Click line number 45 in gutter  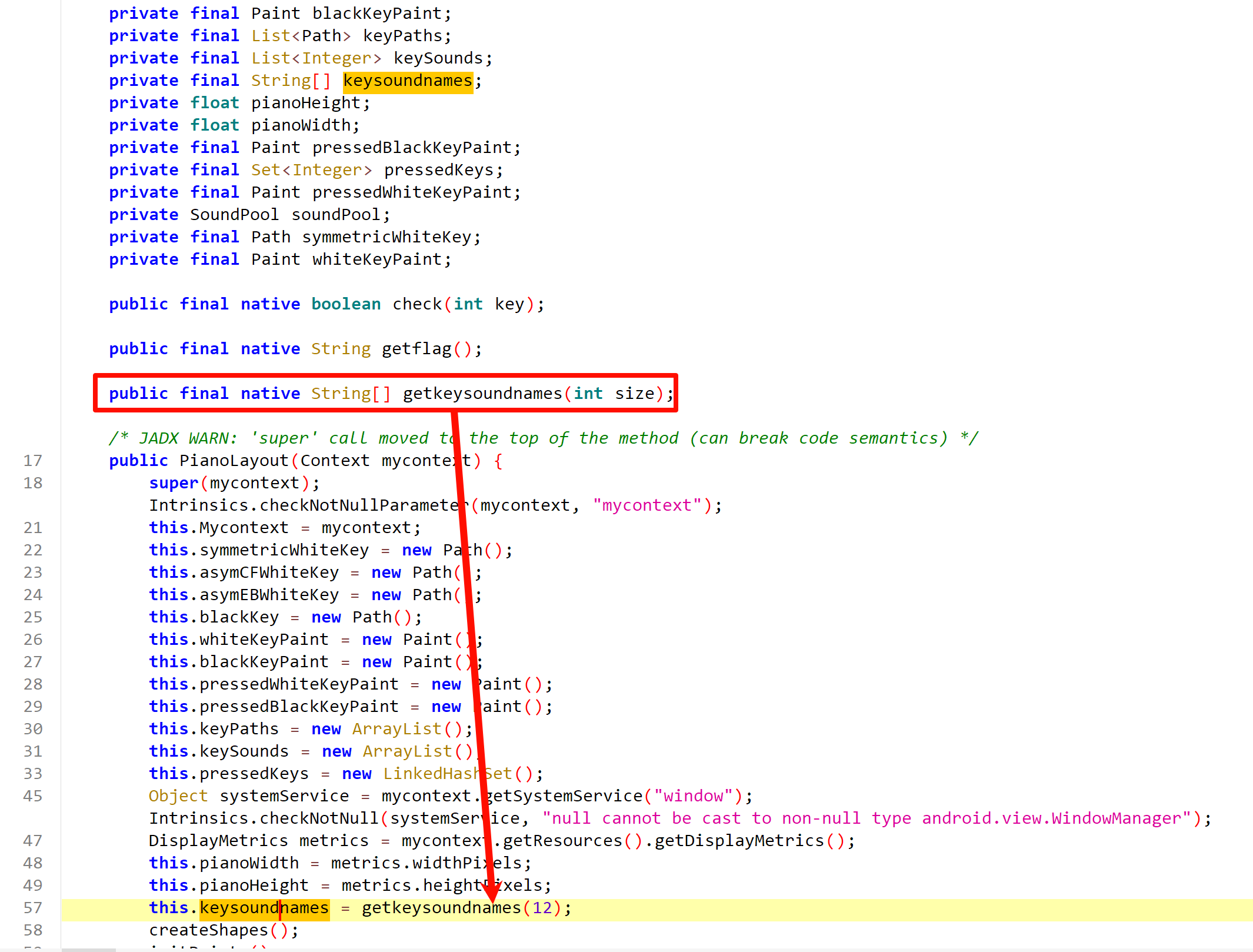(33, 796)
